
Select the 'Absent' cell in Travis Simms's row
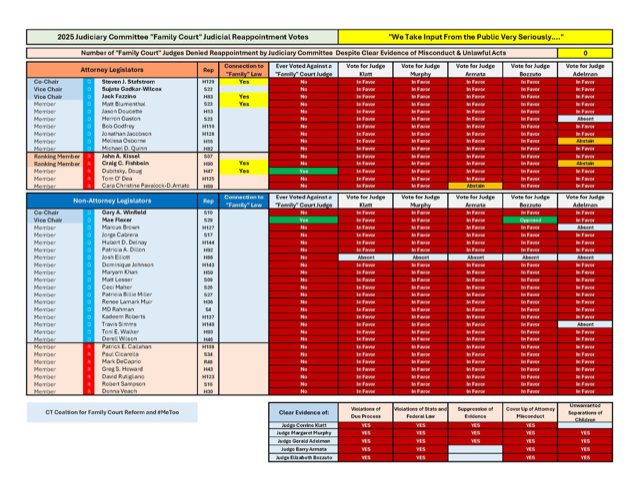[x=585, y=324]
